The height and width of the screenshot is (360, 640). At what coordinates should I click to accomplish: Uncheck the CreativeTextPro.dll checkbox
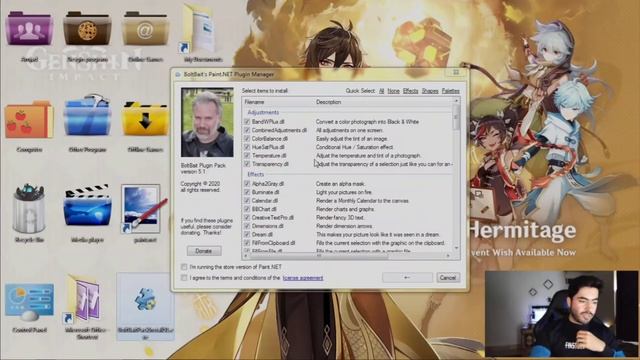247,218
